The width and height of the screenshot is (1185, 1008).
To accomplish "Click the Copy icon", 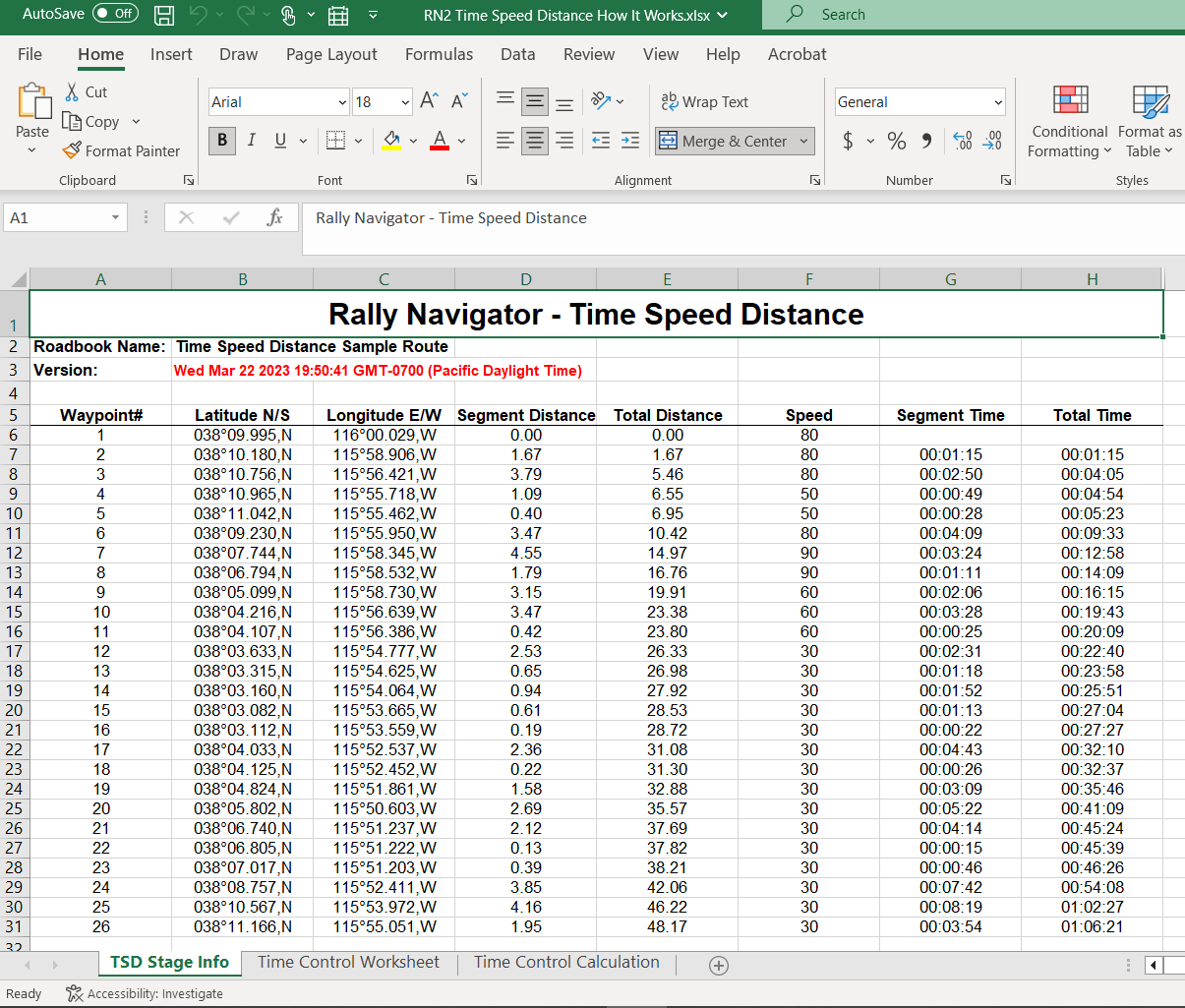I will [x=71, y=121].
